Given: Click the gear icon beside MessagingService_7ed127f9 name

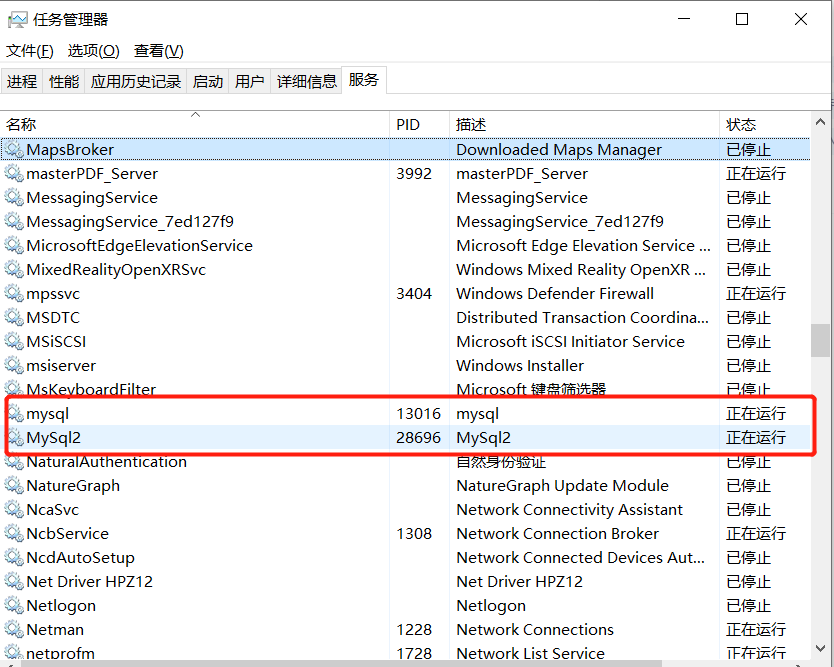Looking at the screenshot, I should [14, 221].
